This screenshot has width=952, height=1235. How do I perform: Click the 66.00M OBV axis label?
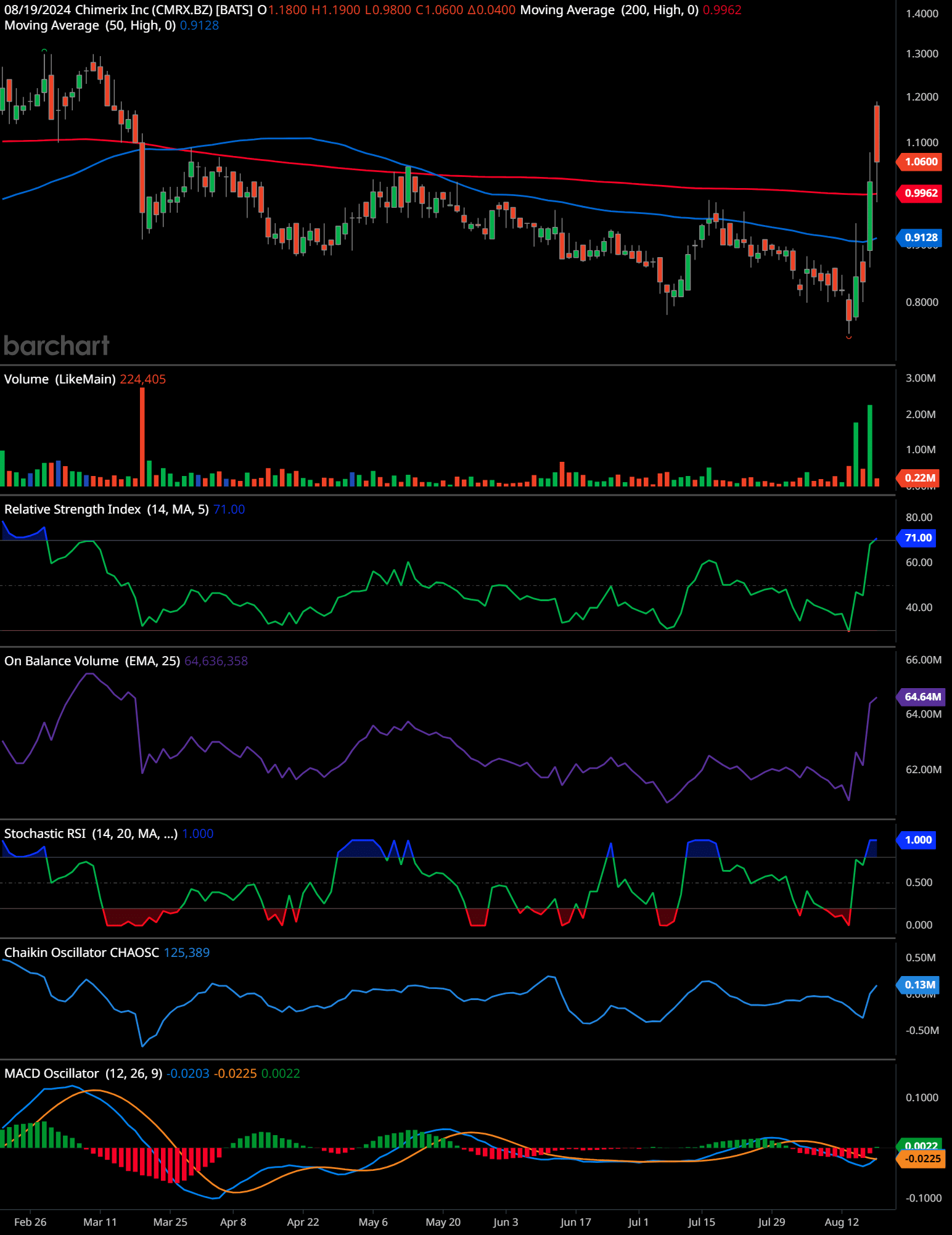pyautogui.click(x=923, y=660)
